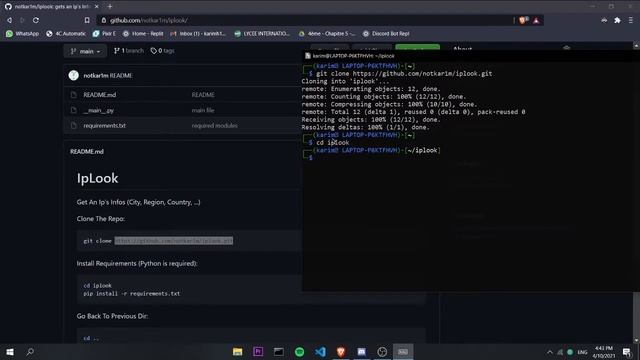Open the 1 branch link

click(129, 51)
